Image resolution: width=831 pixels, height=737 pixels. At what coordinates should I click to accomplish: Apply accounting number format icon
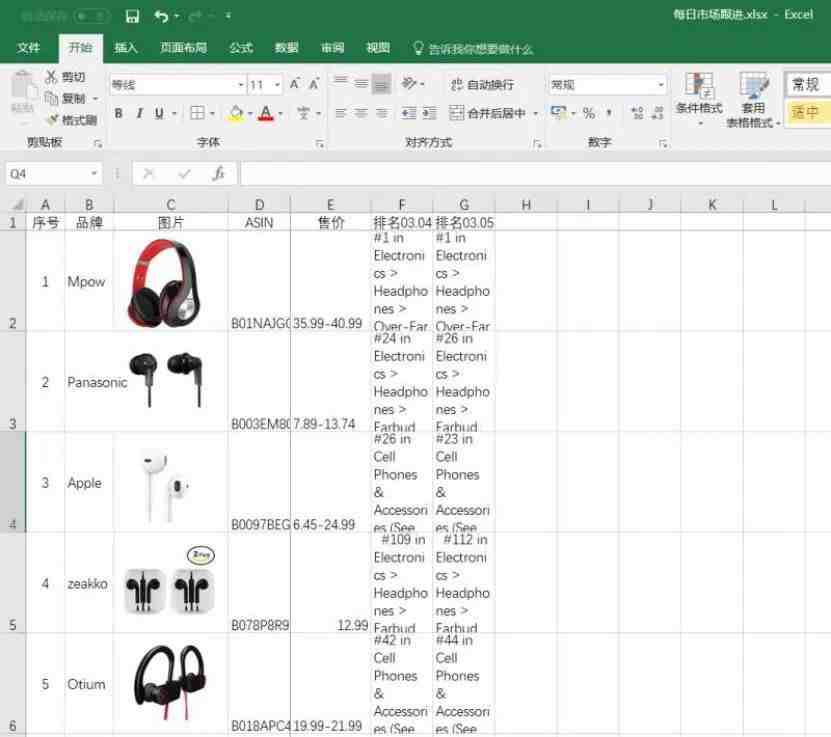pyautogui.click(x=558, y=112)
